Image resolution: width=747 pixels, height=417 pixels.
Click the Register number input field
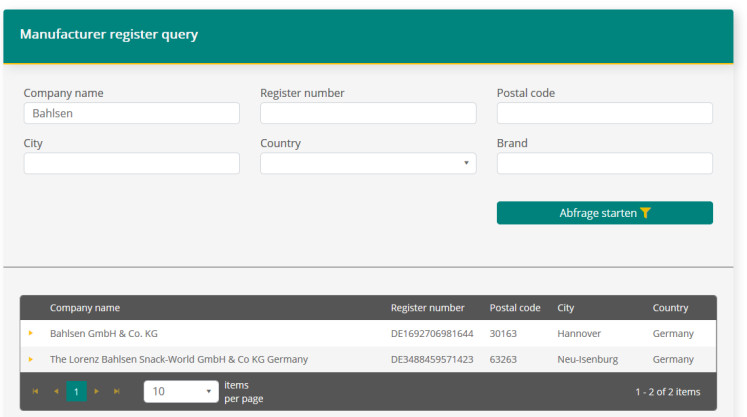point(368,113)
